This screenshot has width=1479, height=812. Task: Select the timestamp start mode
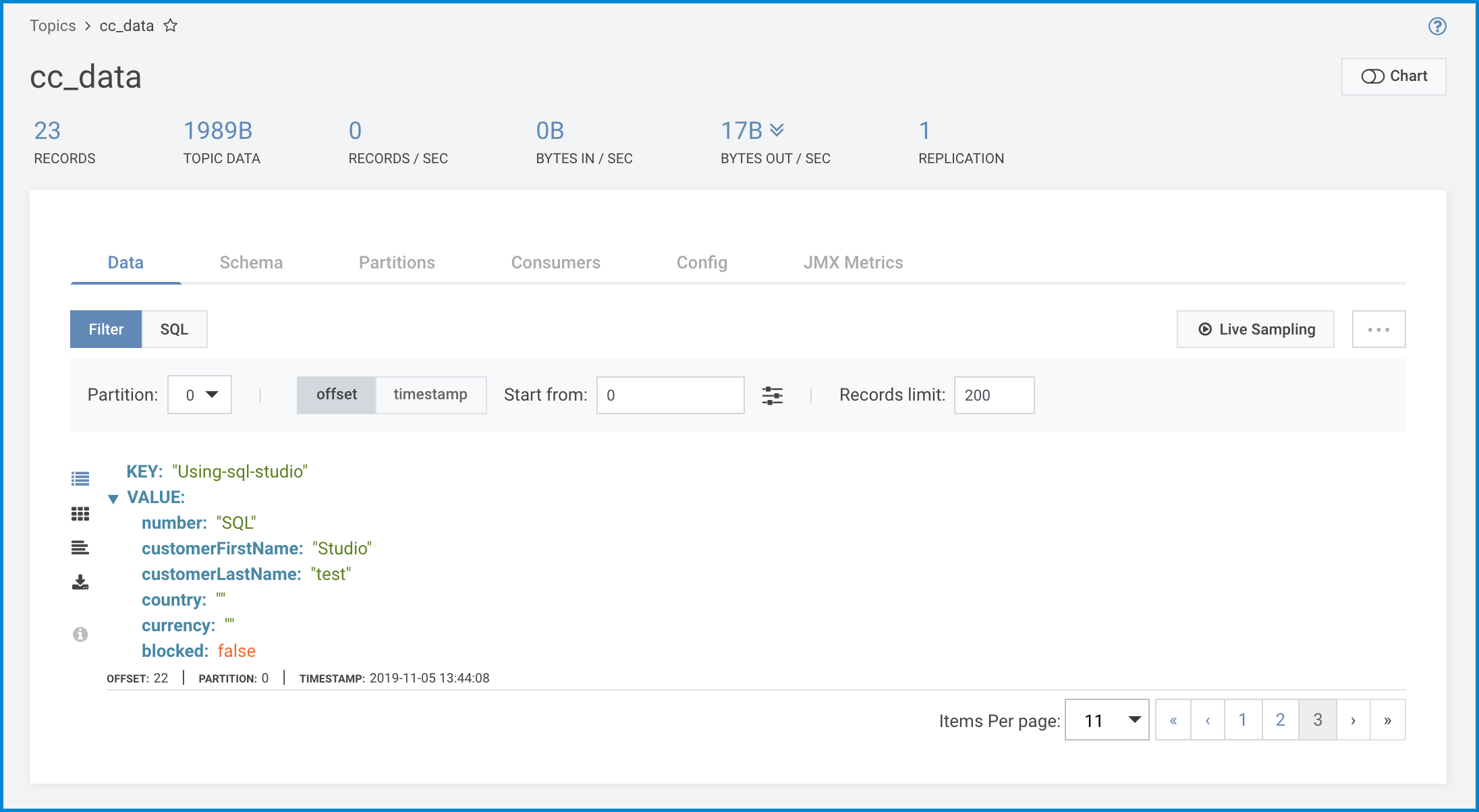pos(430,395)
